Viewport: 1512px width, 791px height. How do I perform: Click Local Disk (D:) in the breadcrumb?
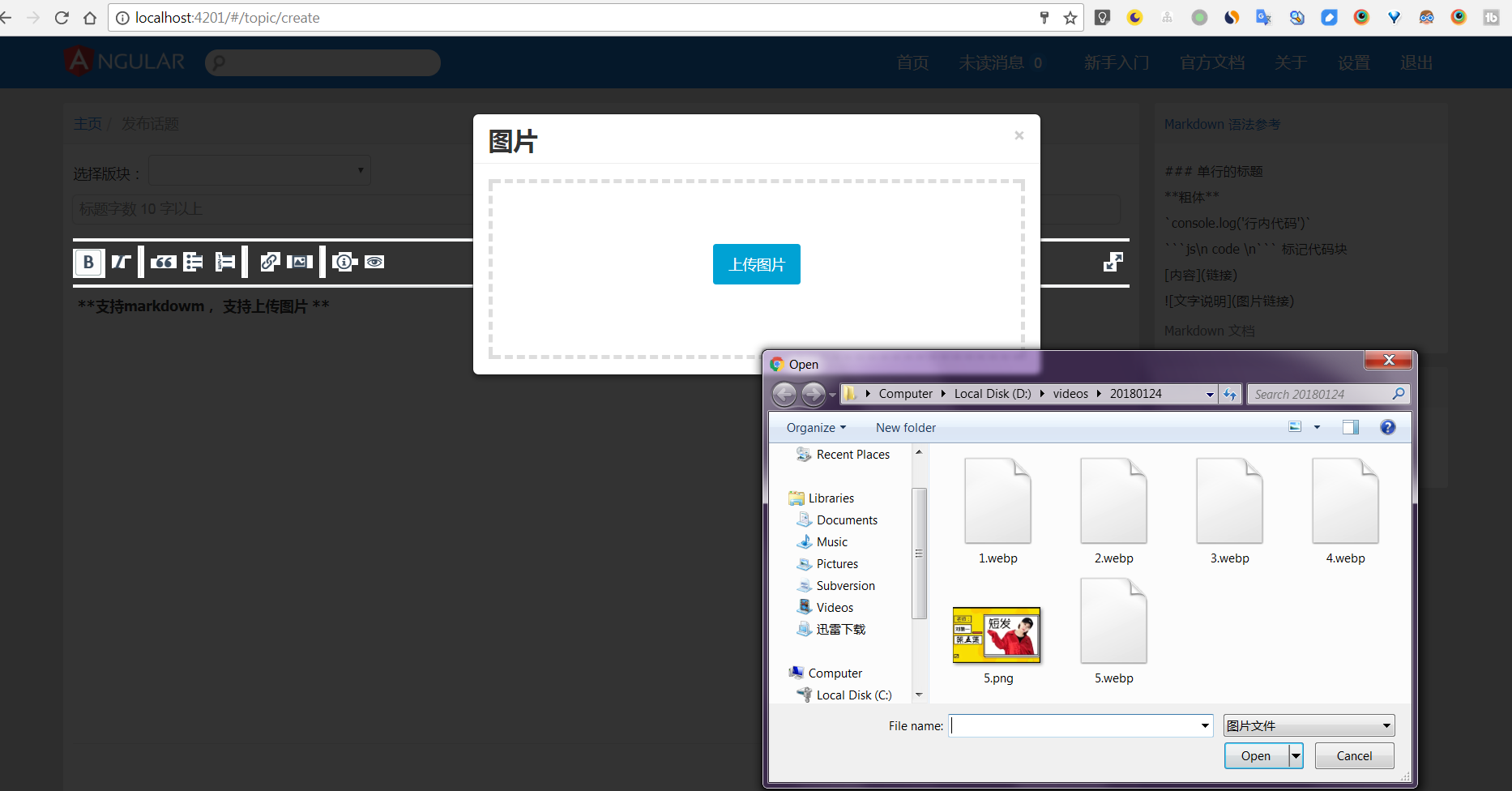point(993,394)
